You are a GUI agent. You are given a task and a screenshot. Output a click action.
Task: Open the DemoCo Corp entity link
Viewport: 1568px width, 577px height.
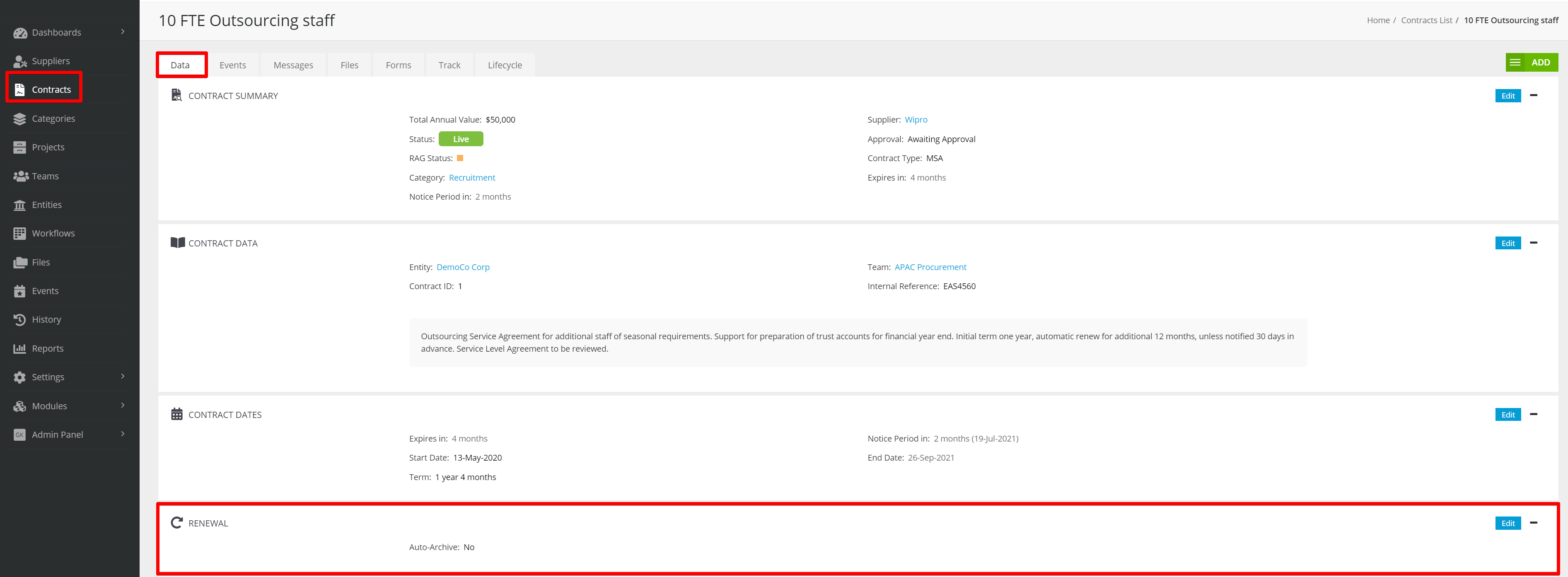pyautogui.click(x=463, y=267)
